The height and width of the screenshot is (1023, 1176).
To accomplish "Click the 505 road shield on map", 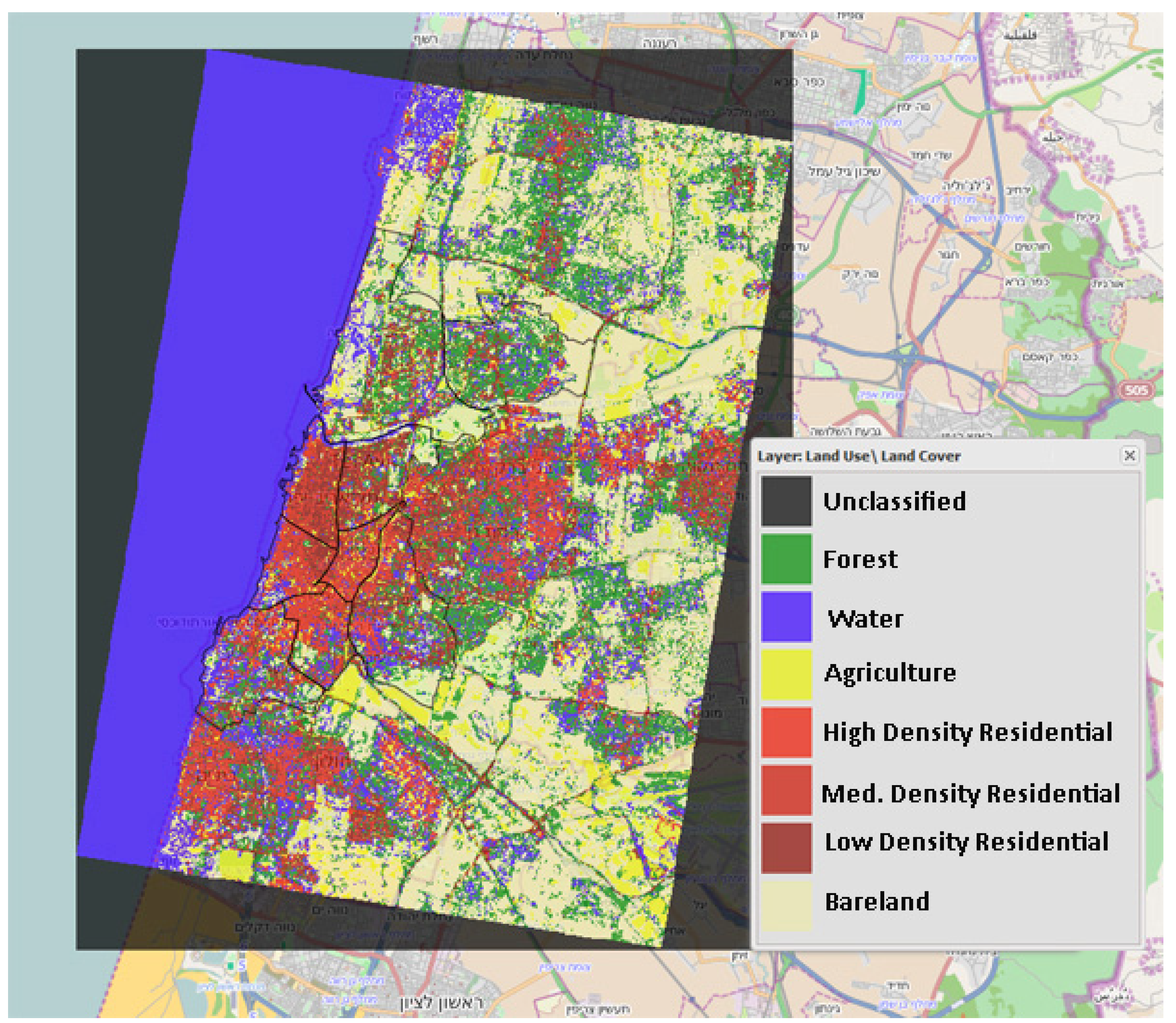I will (x=1136, y=390).
